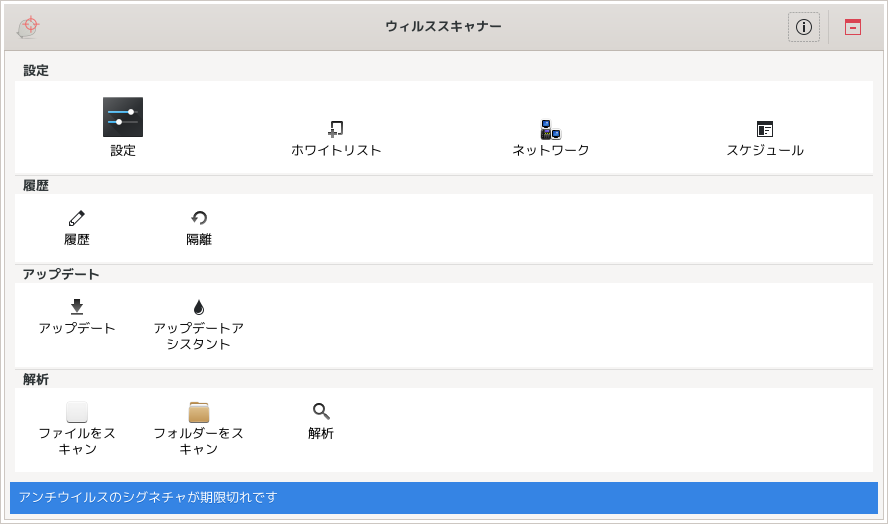The image size is (888, 524).
Task: Open the ホワイトリスト whitelist icon
Action: [x=336, y=129]
